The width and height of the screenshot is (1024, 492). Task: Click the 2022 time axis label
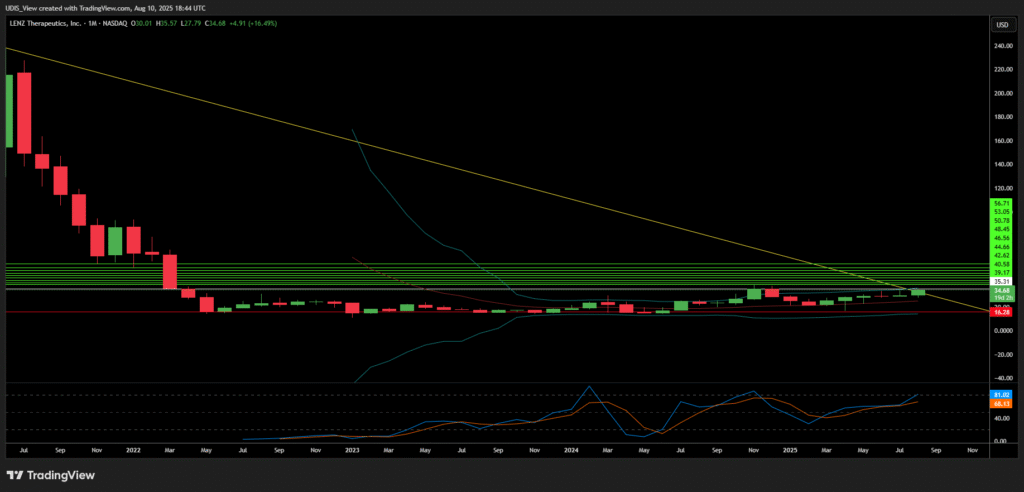pos(133,451)
